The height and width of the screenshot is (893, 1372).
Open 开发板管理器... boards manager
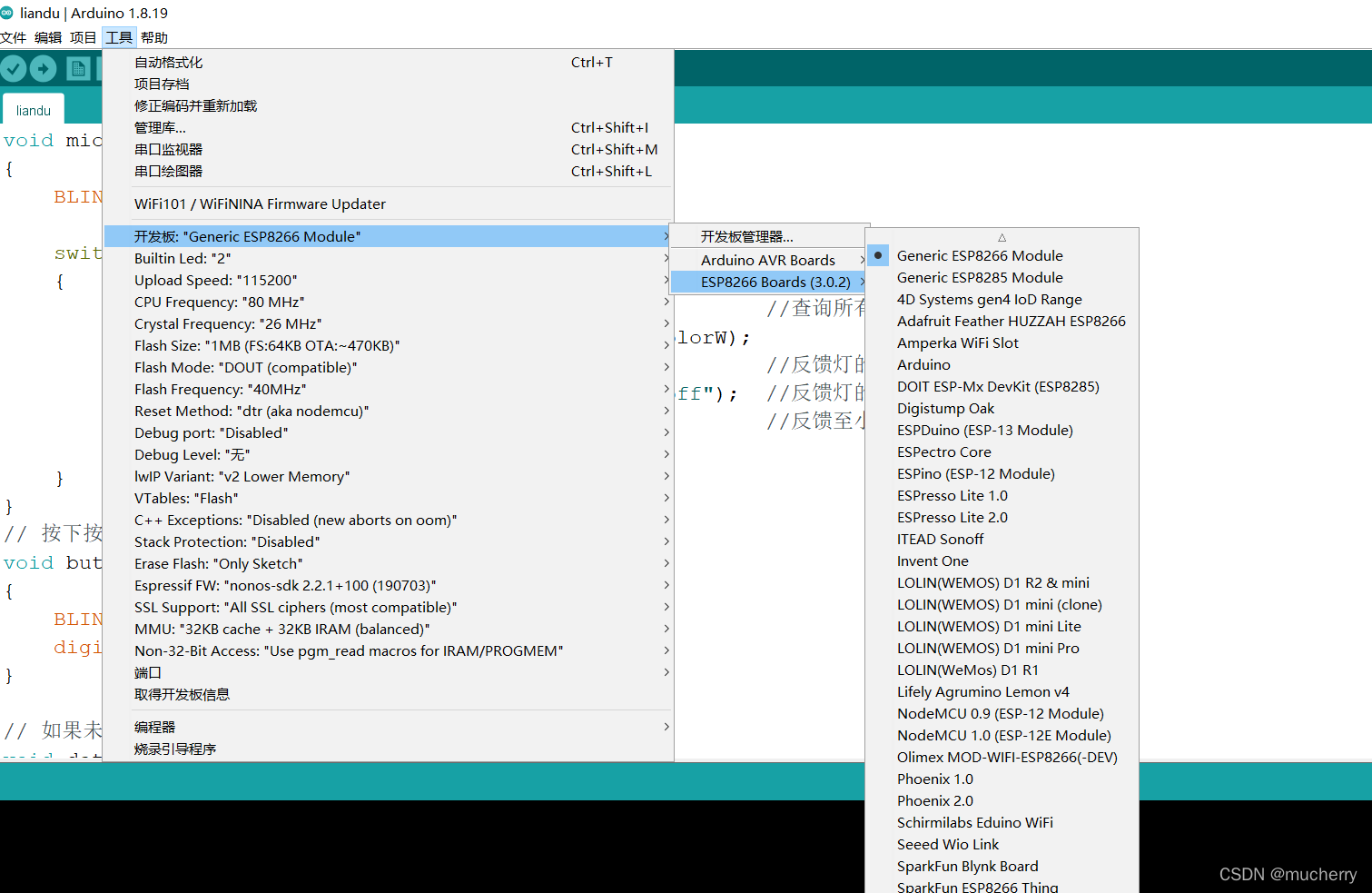[769, 236]
